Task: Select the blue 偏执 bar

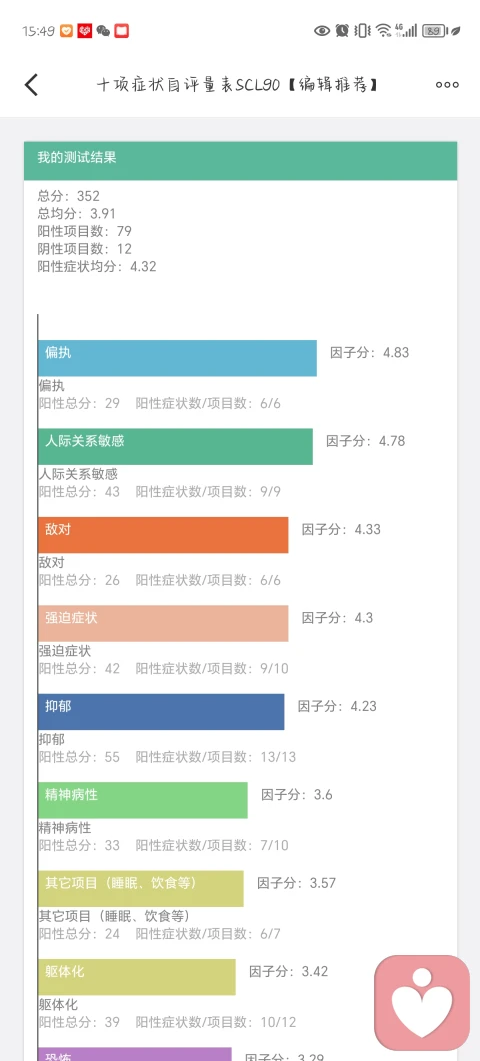Action: [177, 358]
